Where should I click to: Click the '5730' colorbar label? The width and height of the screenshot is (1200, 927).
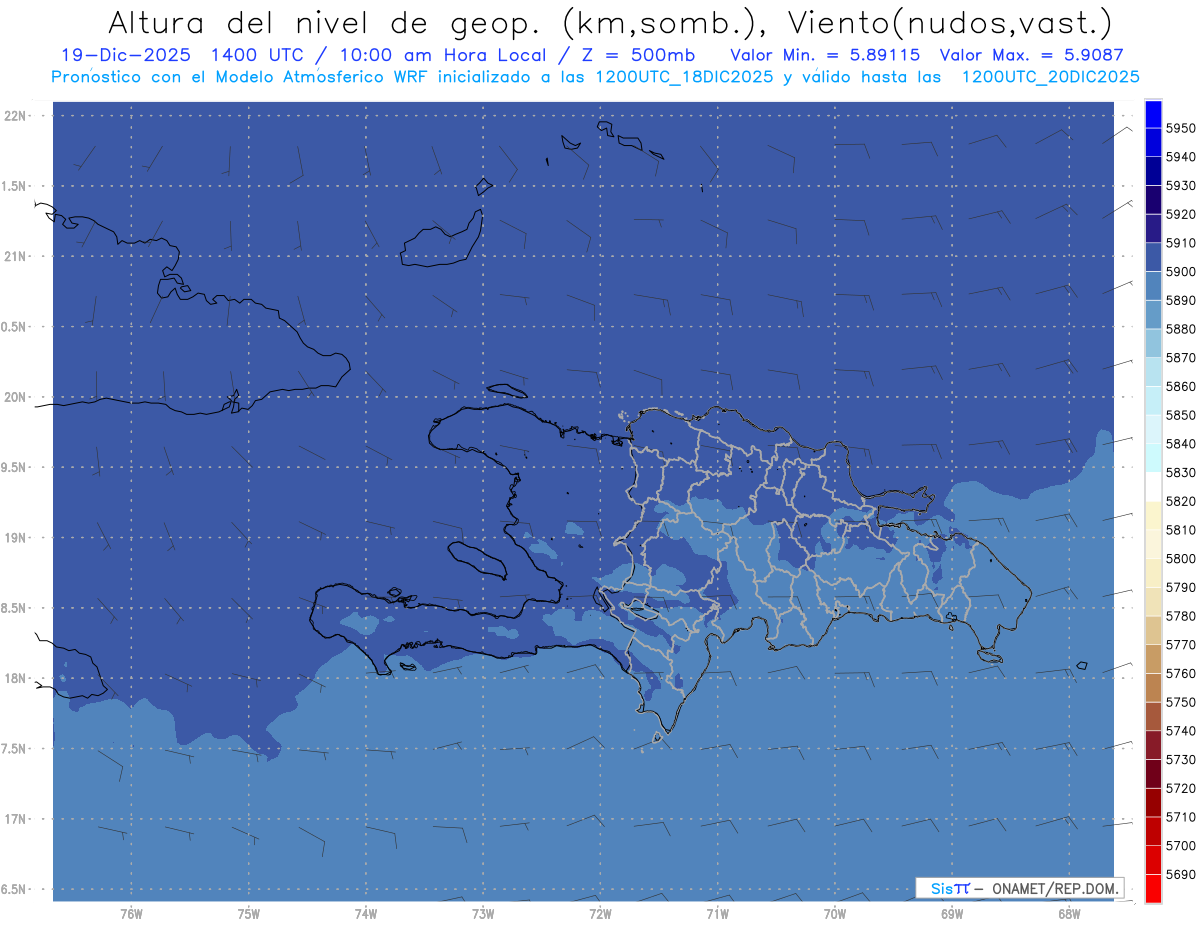(x=1181, y=759)
